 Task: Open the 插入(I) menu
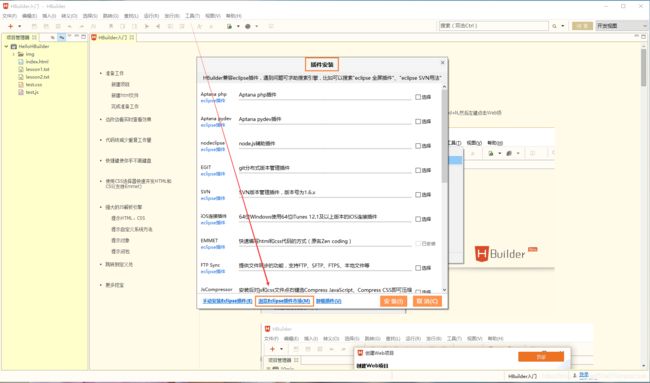(x=49, y=16)
